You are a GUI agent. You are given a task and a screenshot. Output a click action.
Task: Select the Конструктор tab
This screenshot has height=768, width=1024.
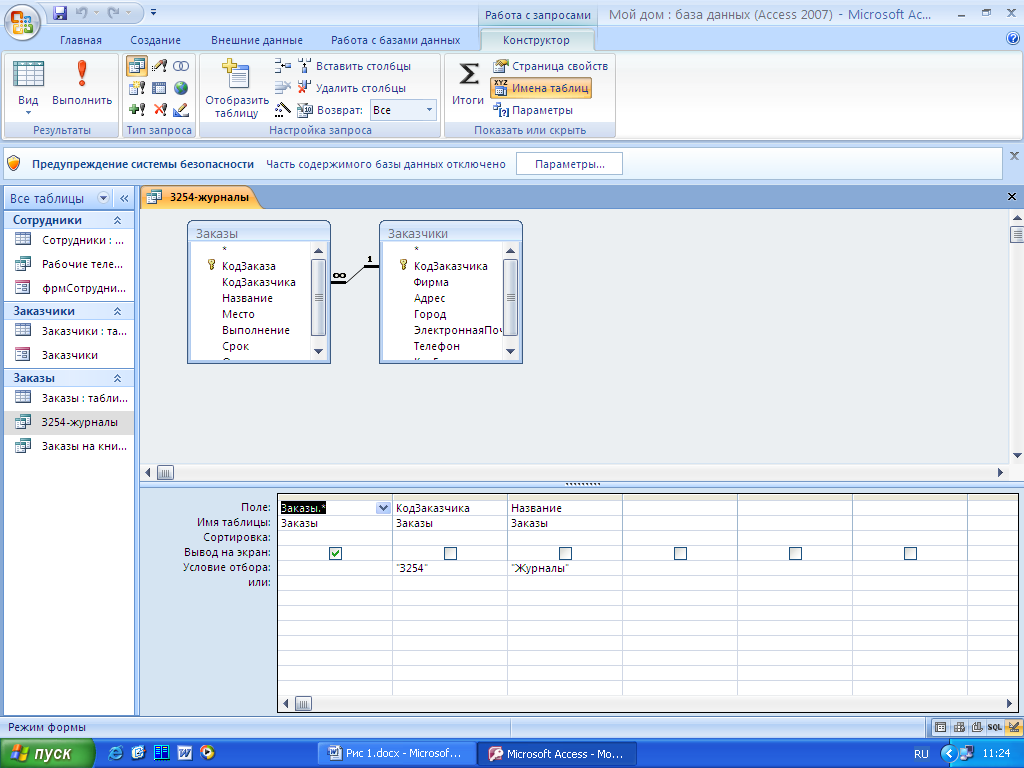[x=536, y=40]
